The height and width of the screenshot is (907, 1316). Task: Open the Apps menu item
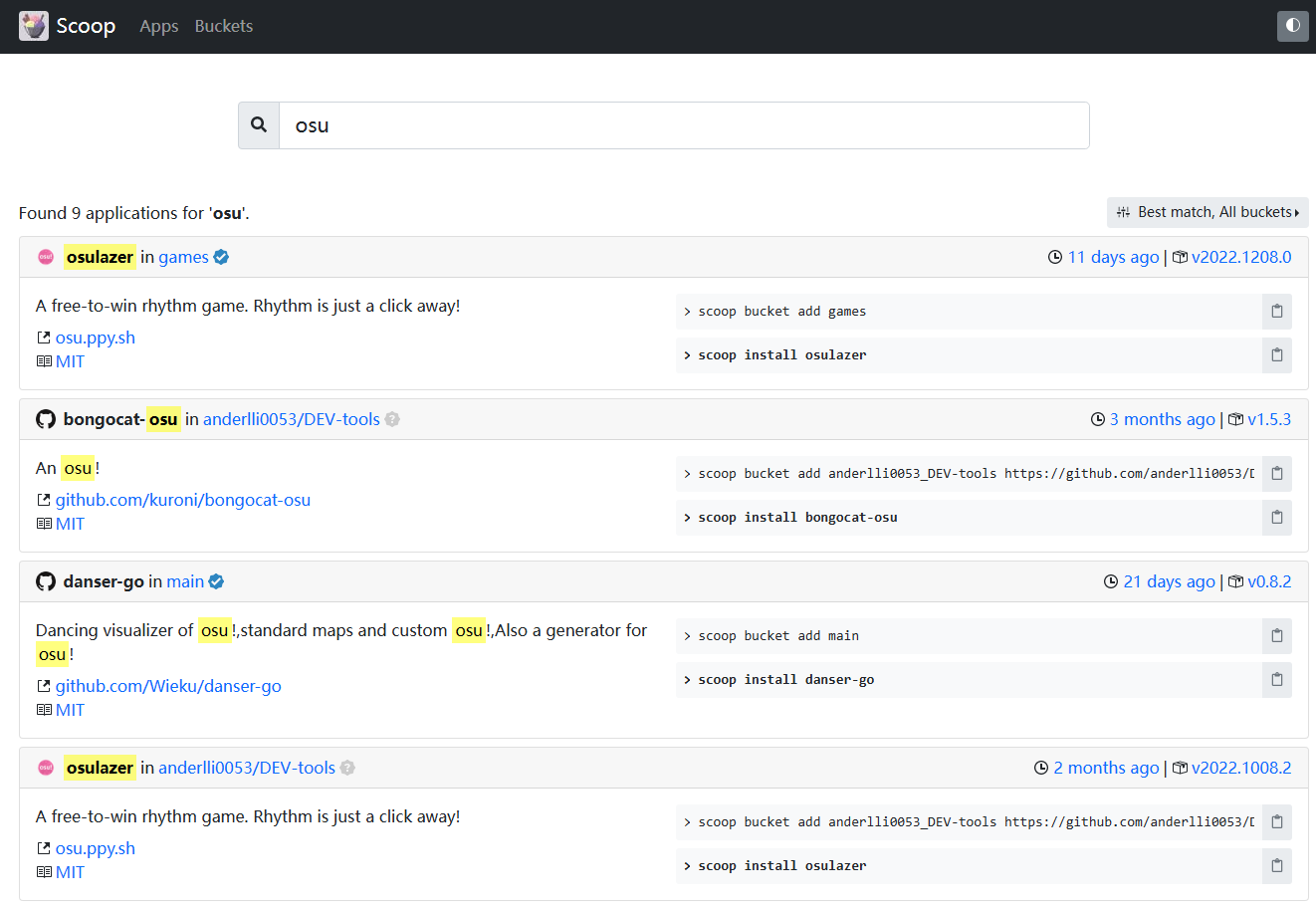pos(159,26)
